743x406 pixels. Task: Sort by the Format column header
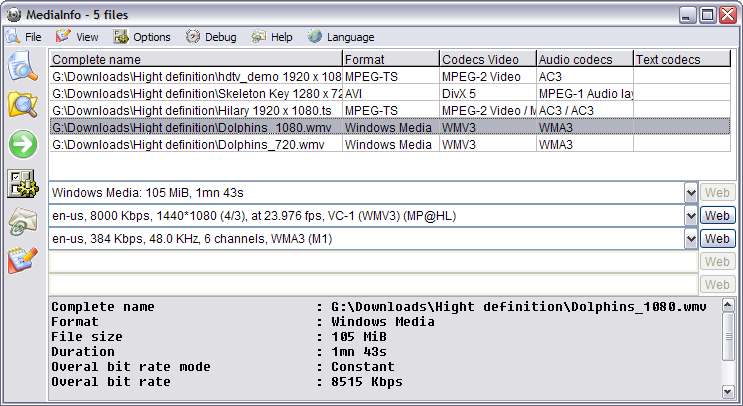pyautogui.click(x=390, y=60)
